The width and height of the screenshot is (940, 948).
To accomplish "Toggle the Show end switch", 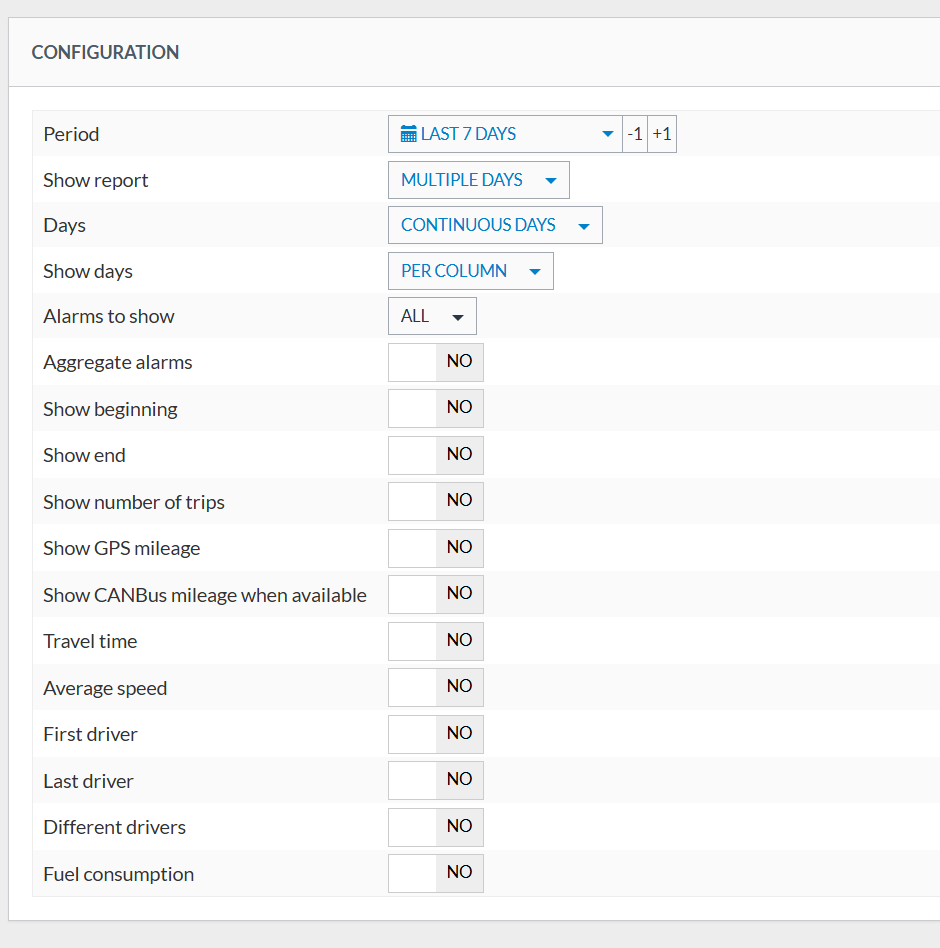I will point(436,455).
